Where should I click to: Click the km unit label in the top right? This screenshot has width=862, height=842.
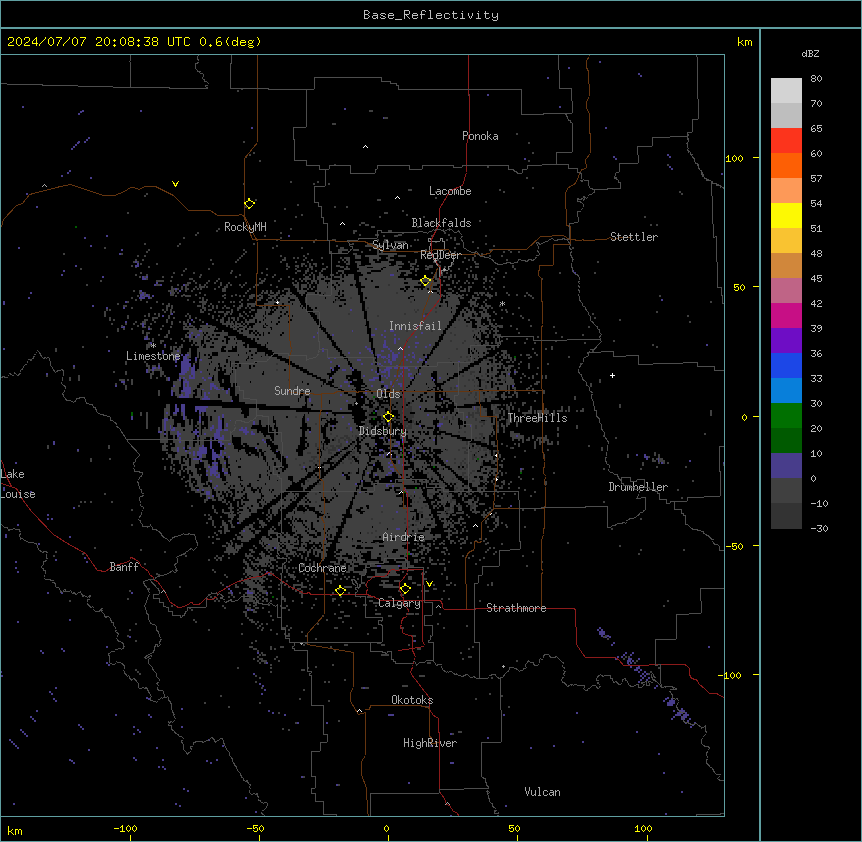click(745, 42)
